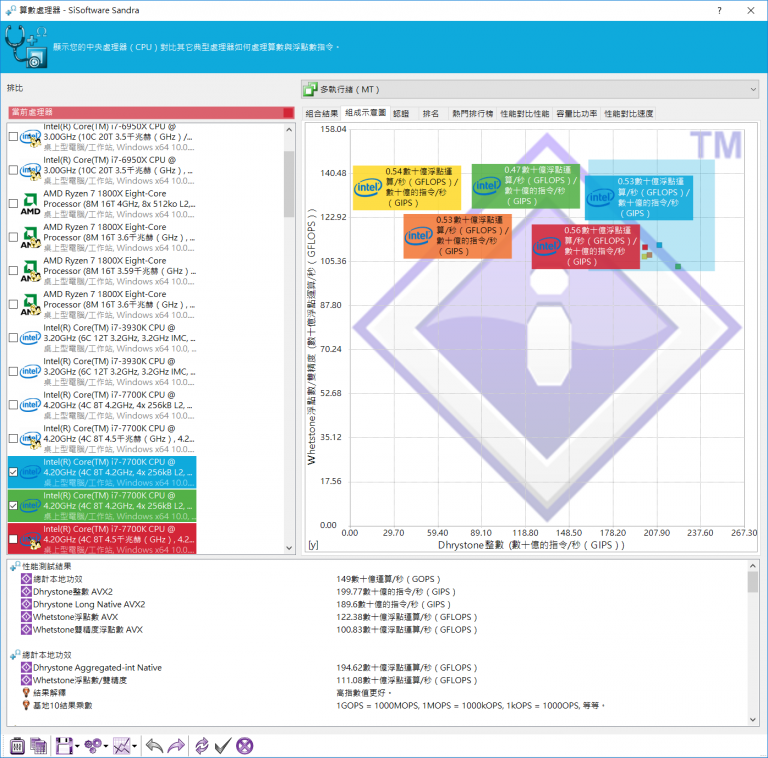
Task: Click the question mark help button in title bar
Action: (x=719, y=10)
